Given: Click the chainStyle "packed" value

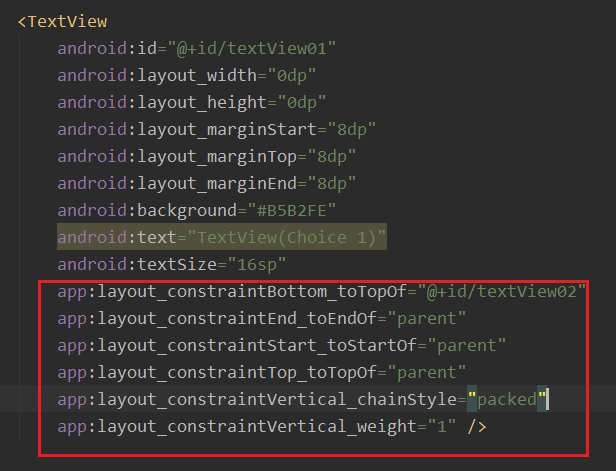Looking at the screenshot, I should [x=507, y=400].
